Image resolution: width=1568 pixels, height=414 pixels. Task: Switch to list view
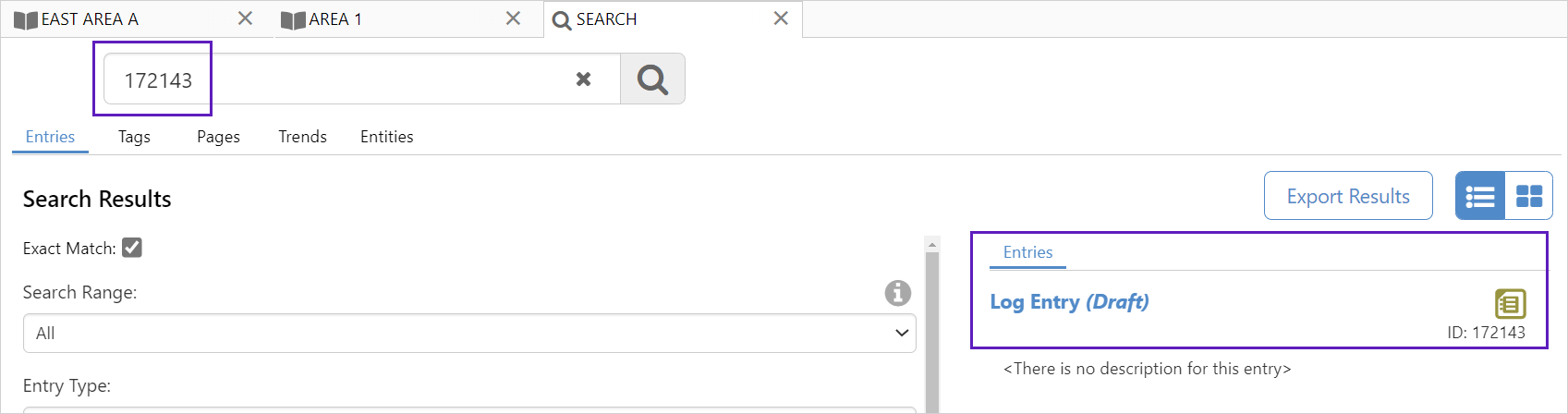click(1479, 196)
